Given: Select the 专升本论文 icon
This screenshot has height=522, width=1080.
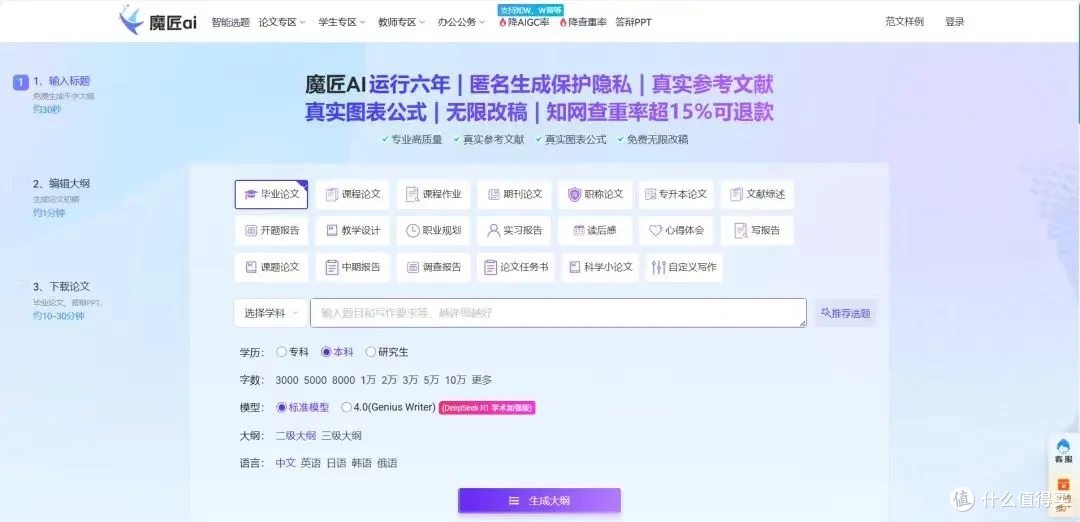Looking at the screenshot, I should coord(650,194).
